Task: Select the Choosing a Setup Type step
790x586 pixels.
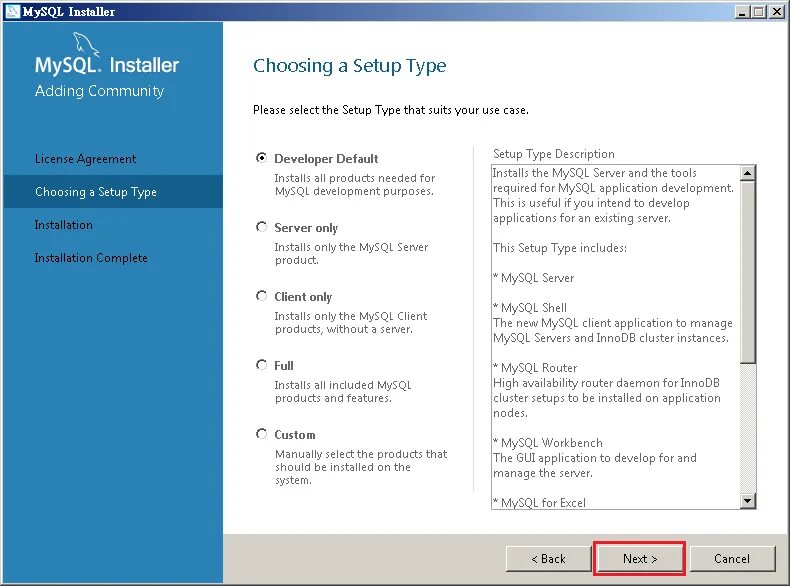Action: click(x=96, y=191)
